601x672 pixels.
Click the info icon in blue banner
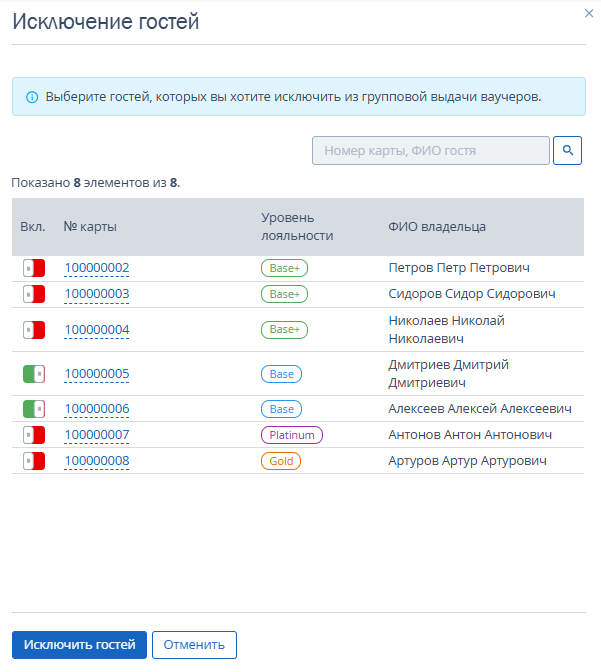32,97
